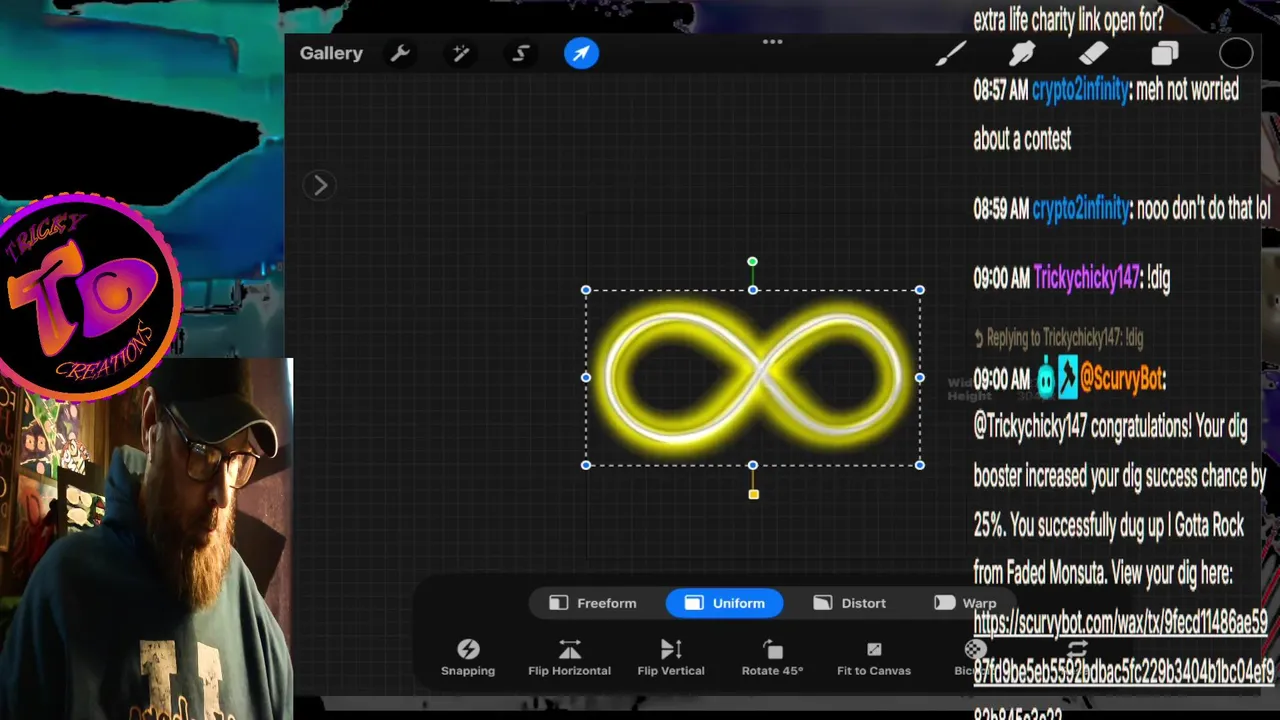Click crypto2infinity username in the 08:59 message
This screenshot has height=720, width=1280.
tap(1080, 208)
